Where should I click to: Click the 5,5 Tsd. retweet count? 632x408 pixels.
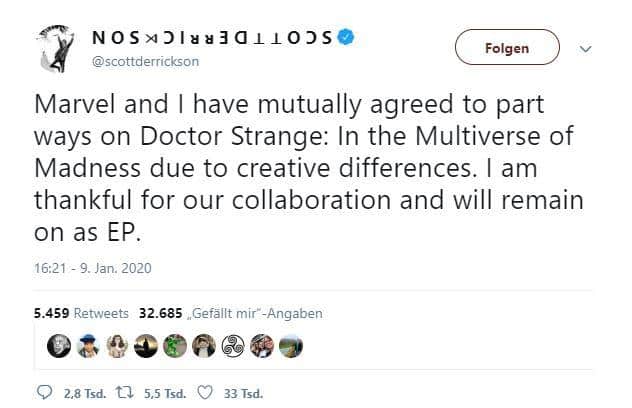click(165, 393)
